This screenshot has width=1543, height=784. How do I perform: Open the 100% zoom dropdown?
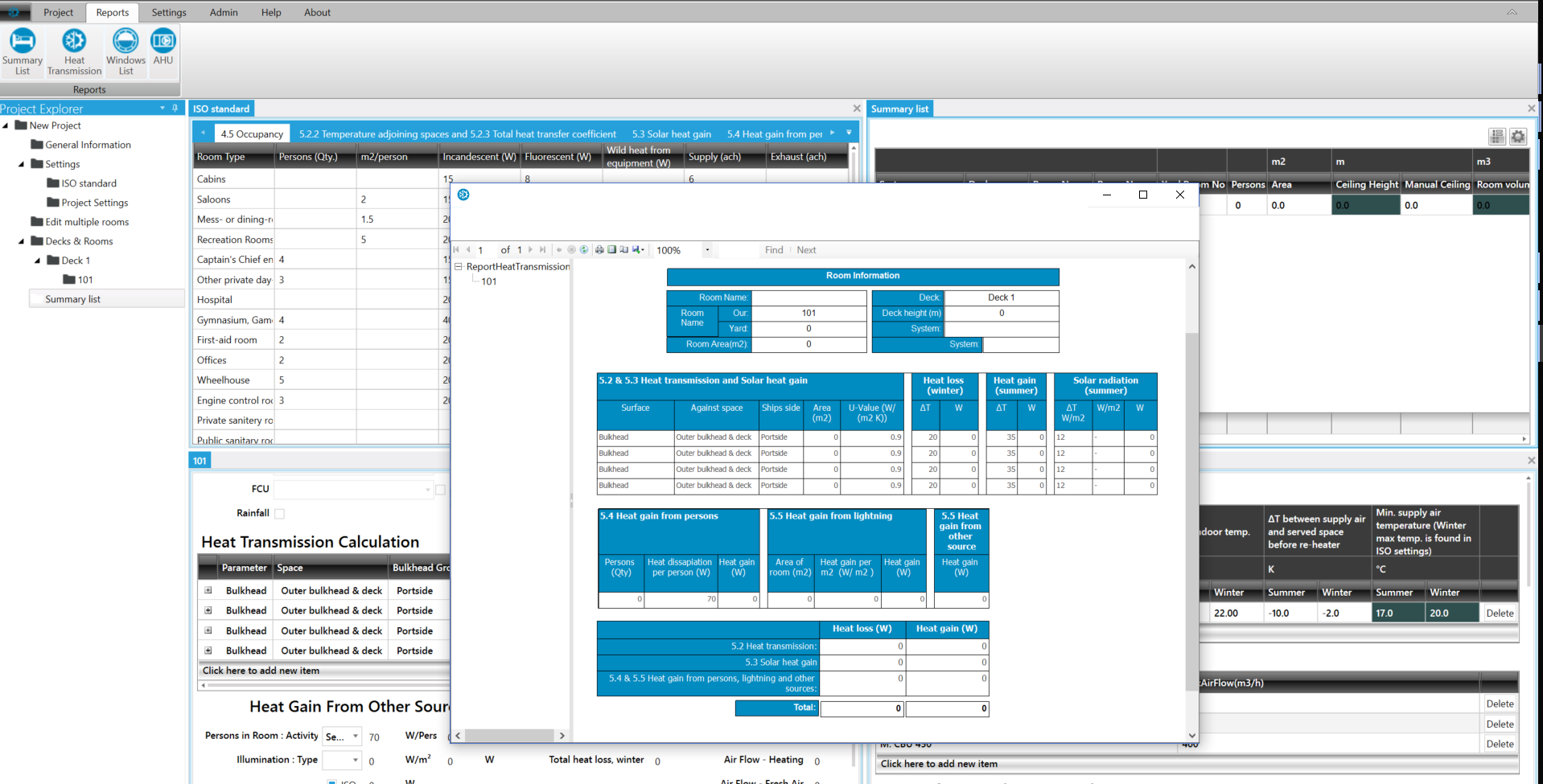(x=707, y=250)
